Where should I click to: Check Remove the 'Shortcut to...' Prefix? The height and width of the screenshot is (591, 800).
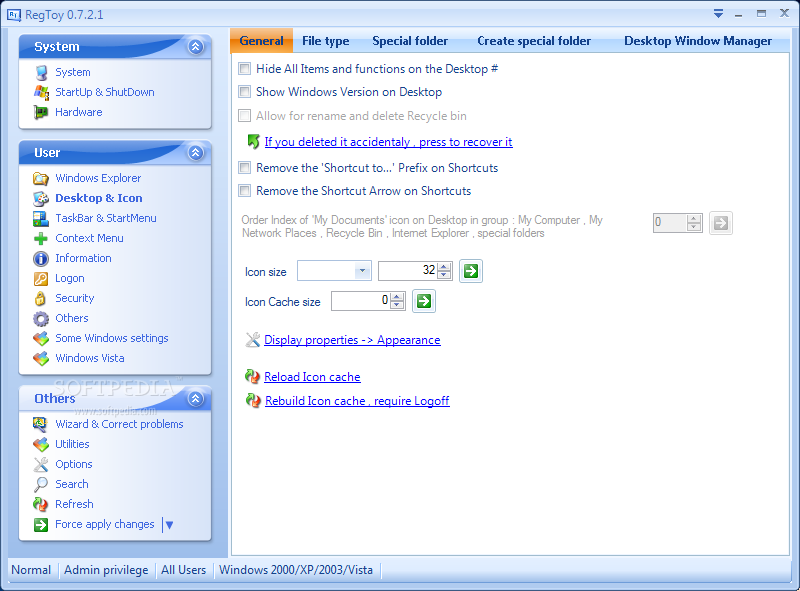(245, 167)
